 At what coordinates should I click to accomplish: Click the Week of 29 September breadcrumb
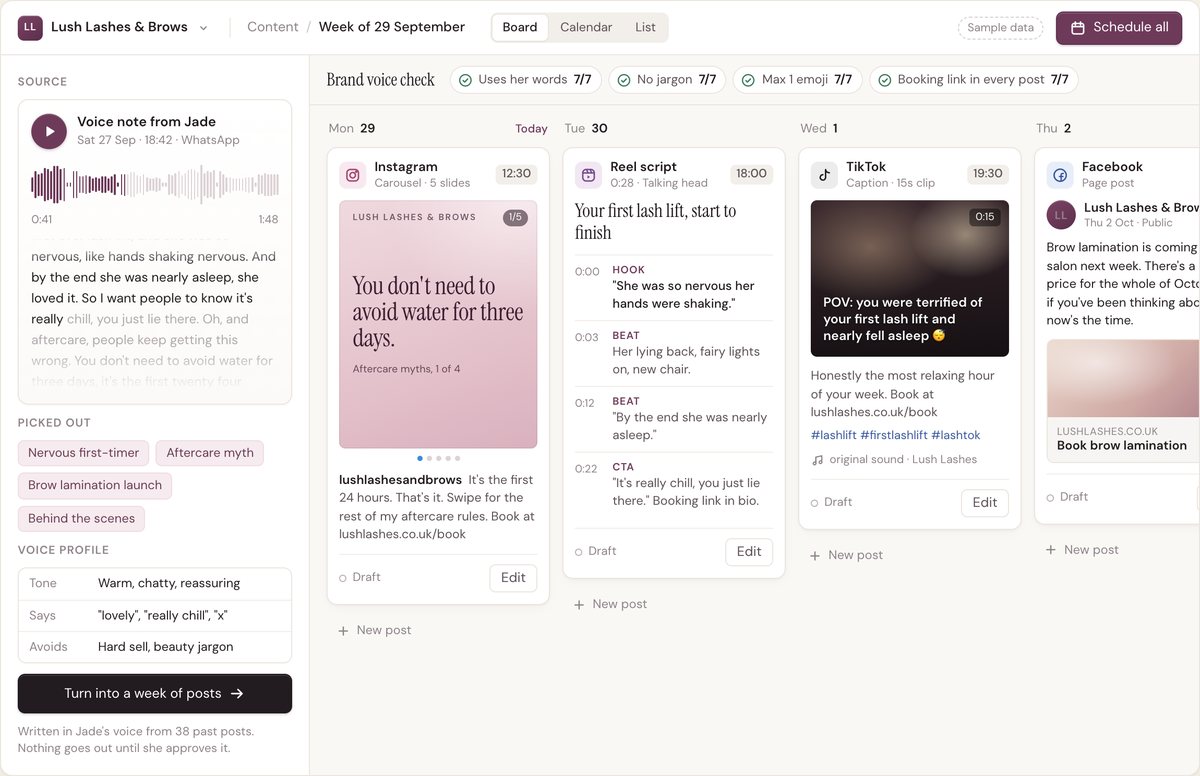pos(392,27)
